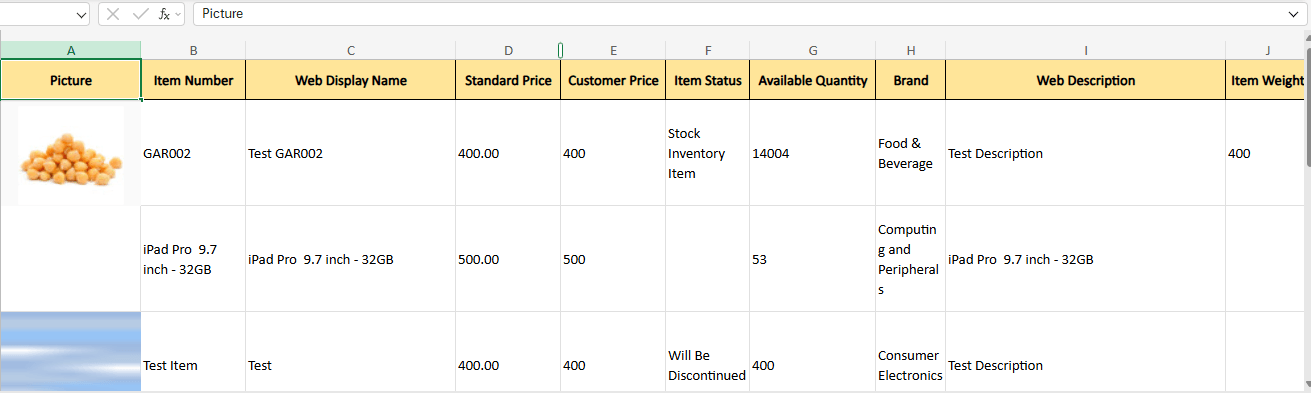The width and height of the screenshot is (1311, 393).
Task: Select the Web Description header cell
Action: click(1085, 80)
